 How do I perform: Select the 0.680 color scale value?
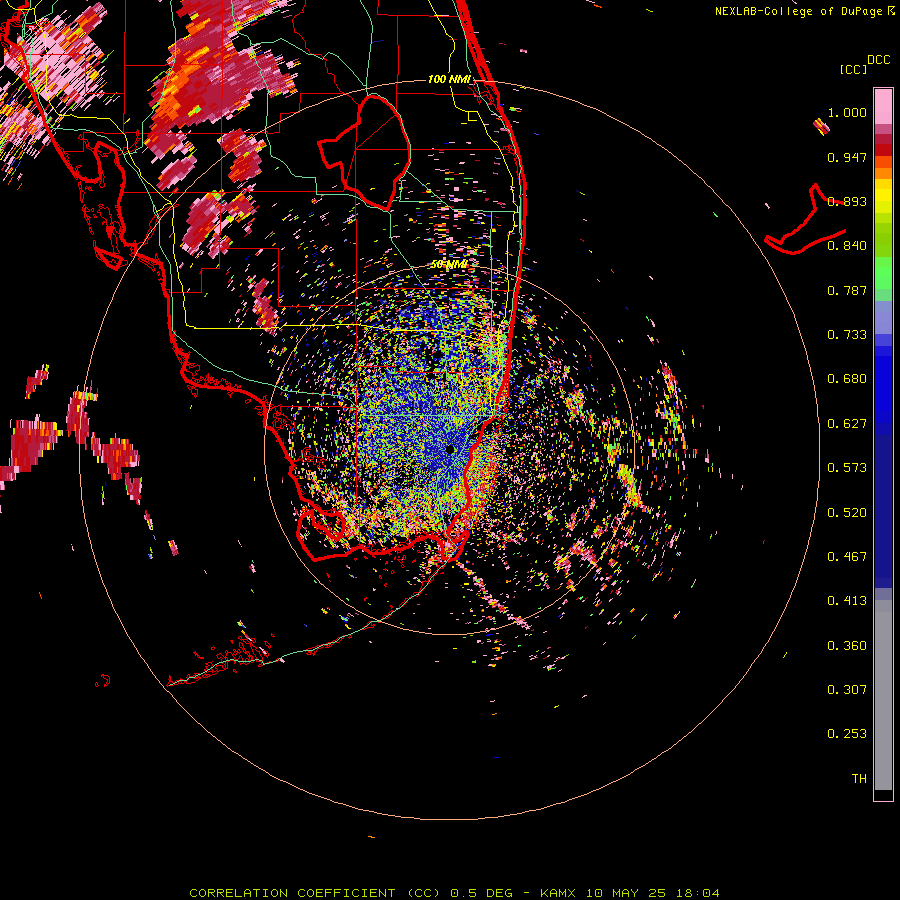847,379
